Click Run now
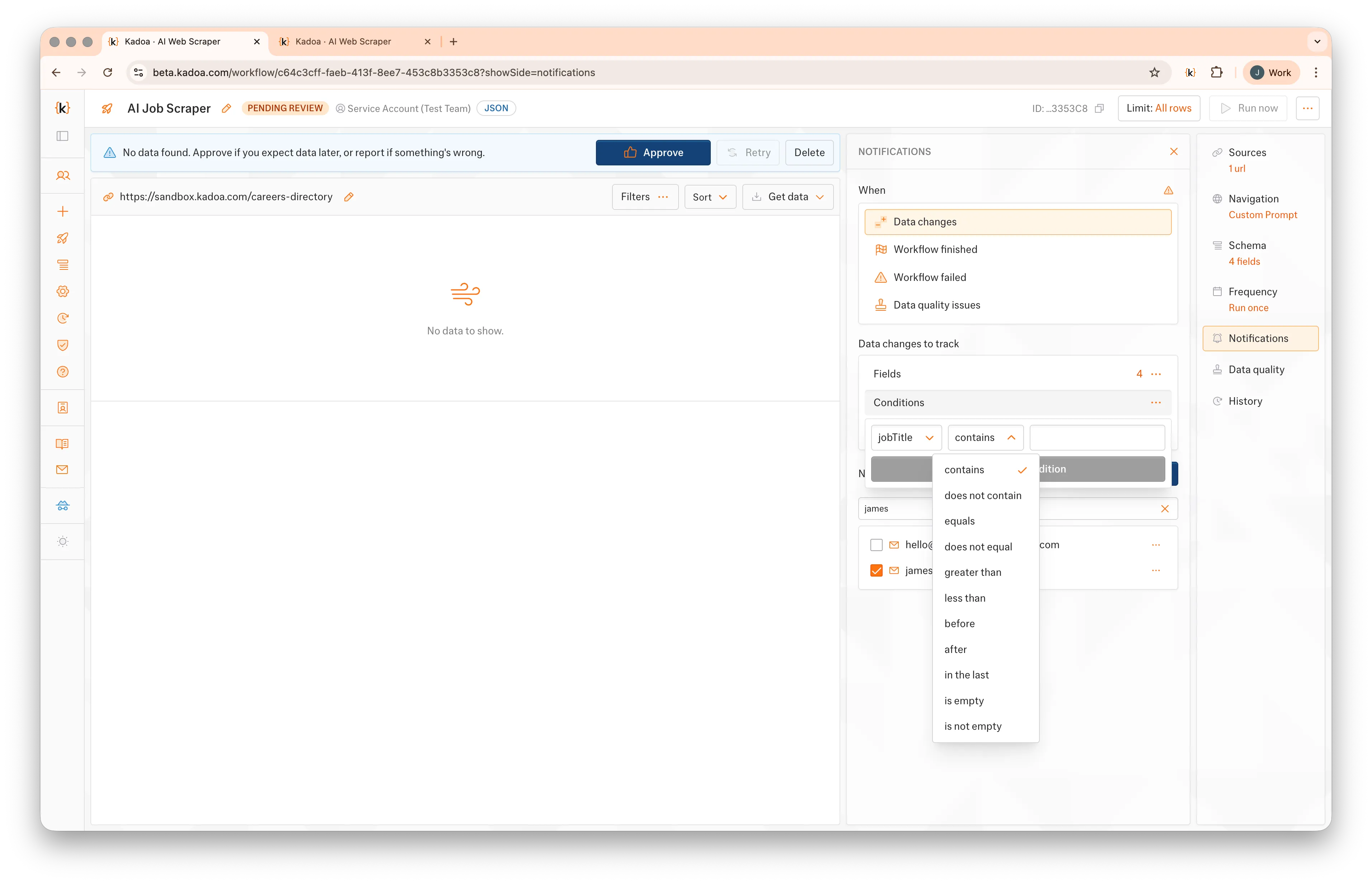1372x884 pixels. 1248,108
